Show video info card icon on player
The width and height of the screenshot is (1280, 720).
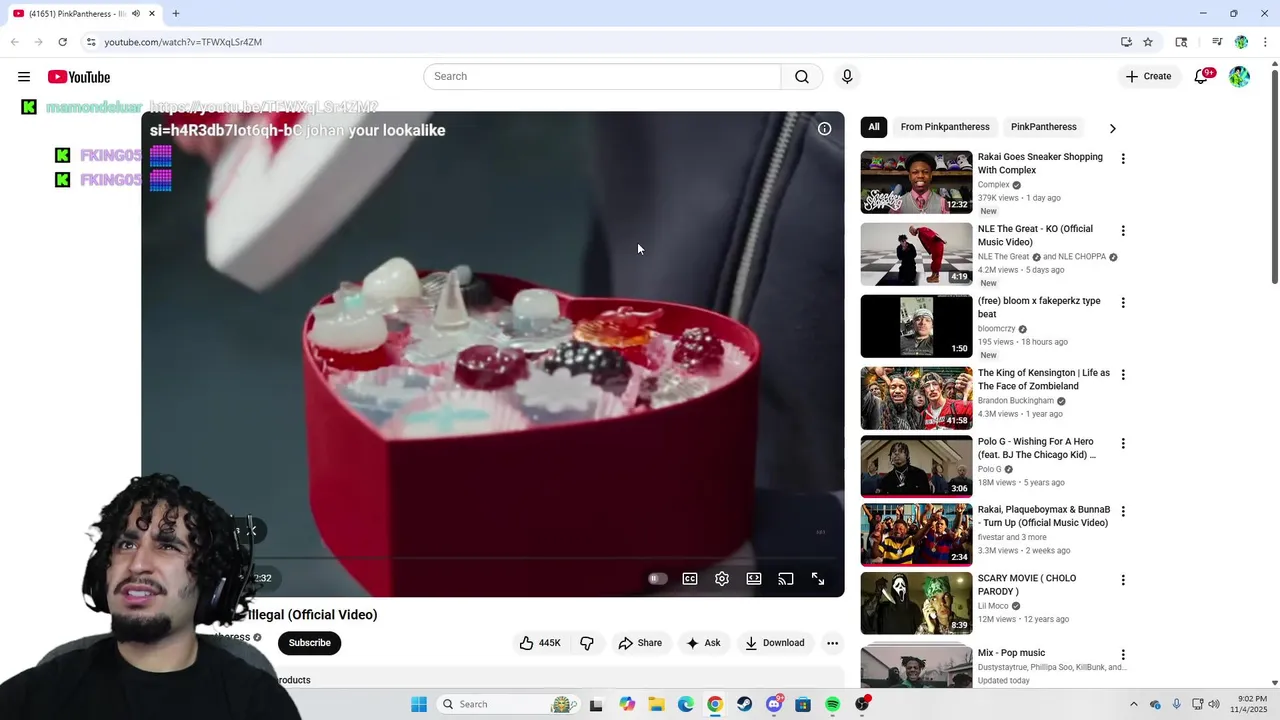coord(824,129)
